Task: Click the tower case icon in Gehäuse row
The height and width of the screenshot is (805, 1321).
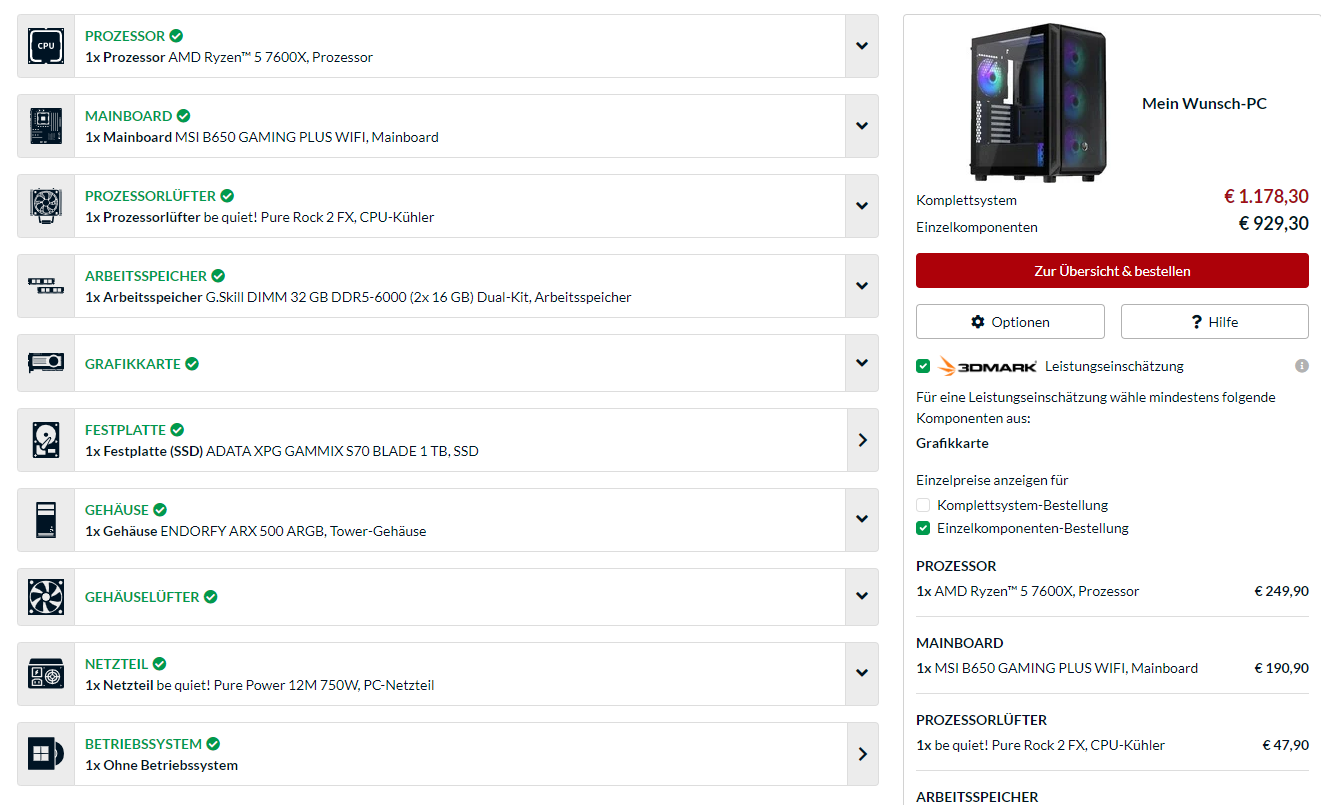Action: [x=46, y=520]
